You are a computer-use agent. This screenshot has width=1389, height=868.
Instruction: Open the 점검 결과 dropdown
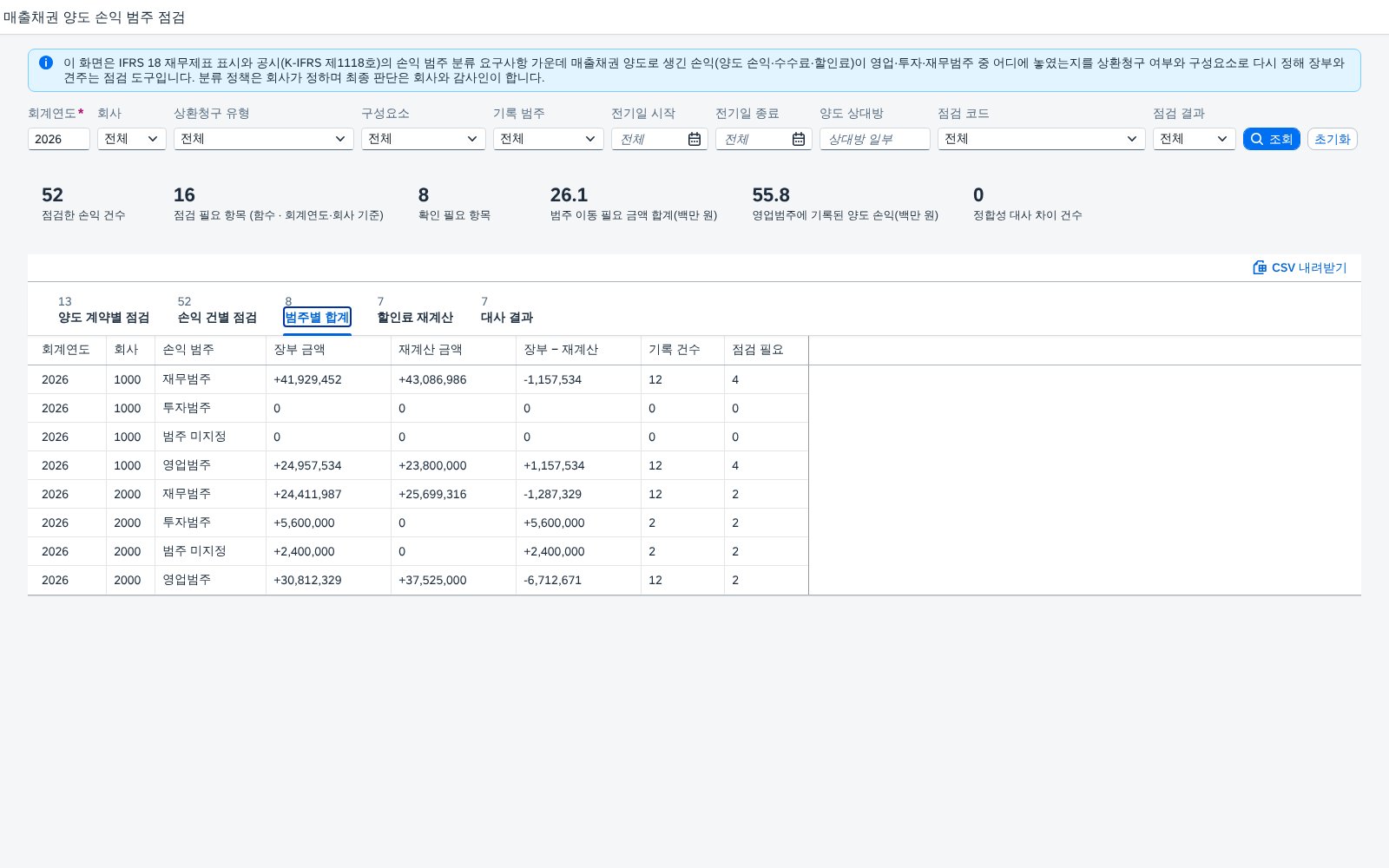[x=1195, y=139]
